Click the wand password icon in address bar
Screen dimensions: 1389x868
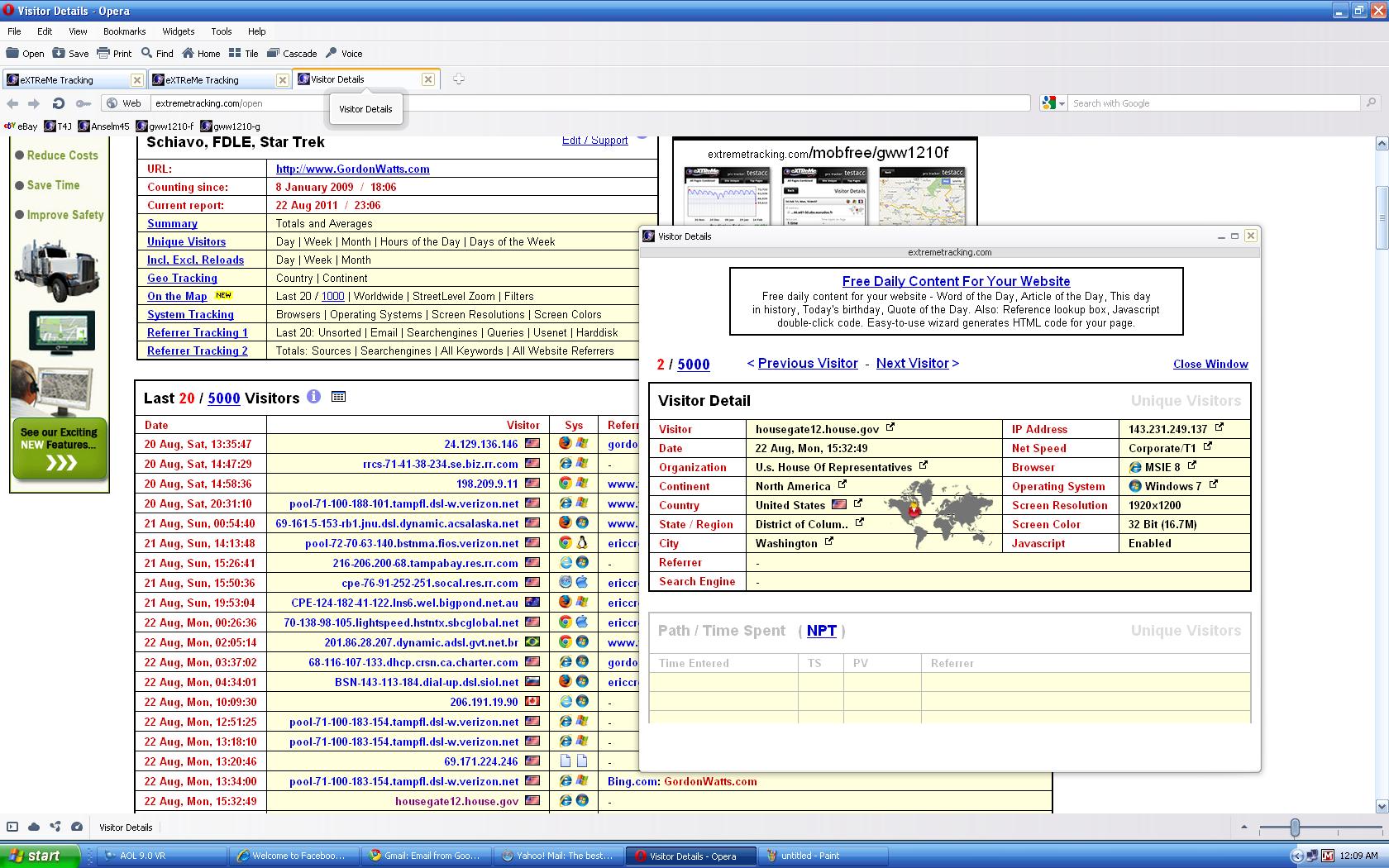(x=84, y=103)
